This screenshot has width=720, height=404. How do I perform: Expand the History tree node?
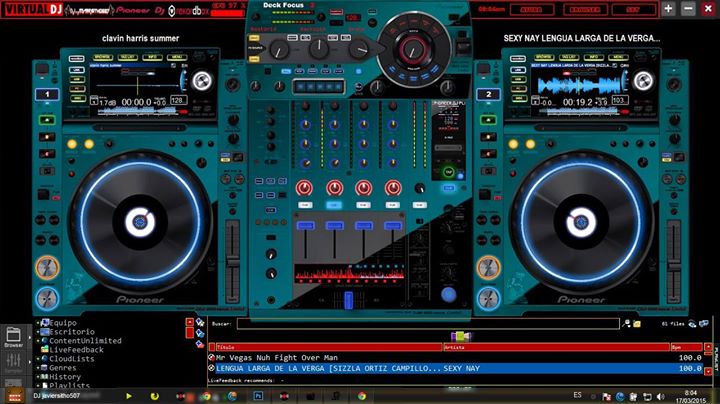(x=38, y=376)
